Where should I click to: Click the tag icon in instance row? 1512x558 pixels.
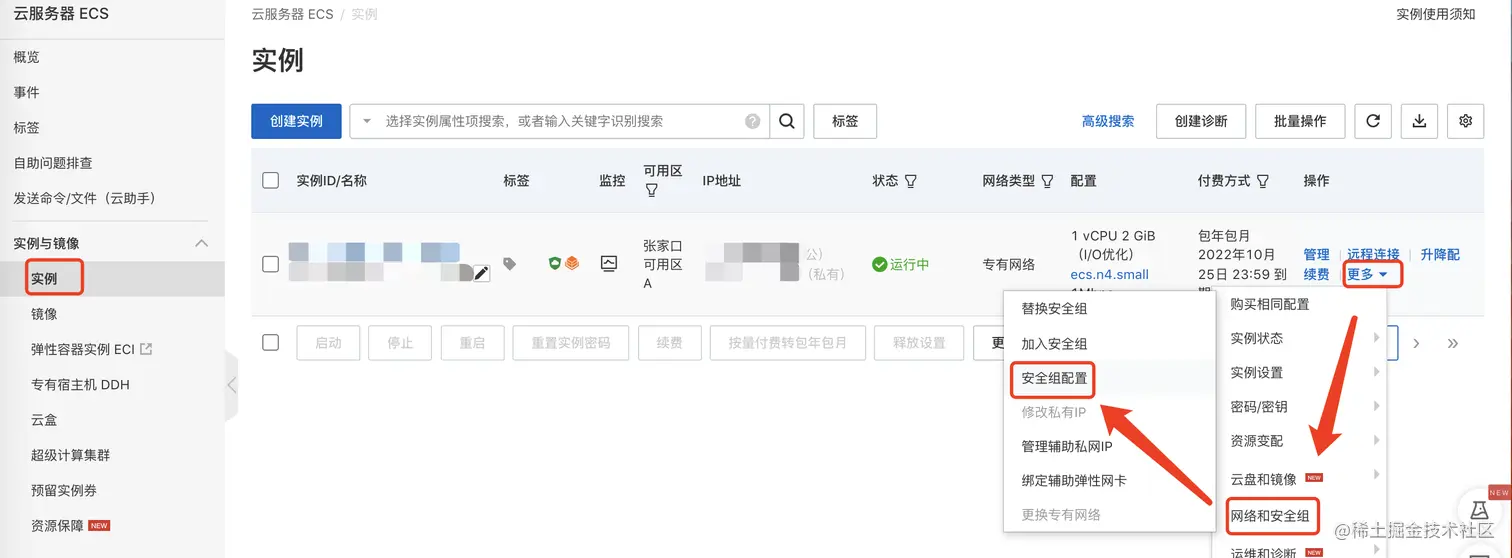[x=510, y=264]
